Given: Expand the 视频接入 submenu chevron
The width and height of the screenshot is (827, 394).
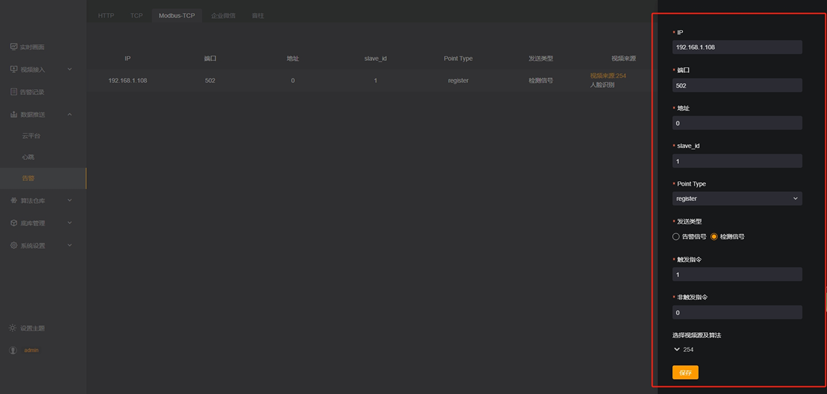Looking at the screenshot, I should pyautogui.click(x=70, y=69).
